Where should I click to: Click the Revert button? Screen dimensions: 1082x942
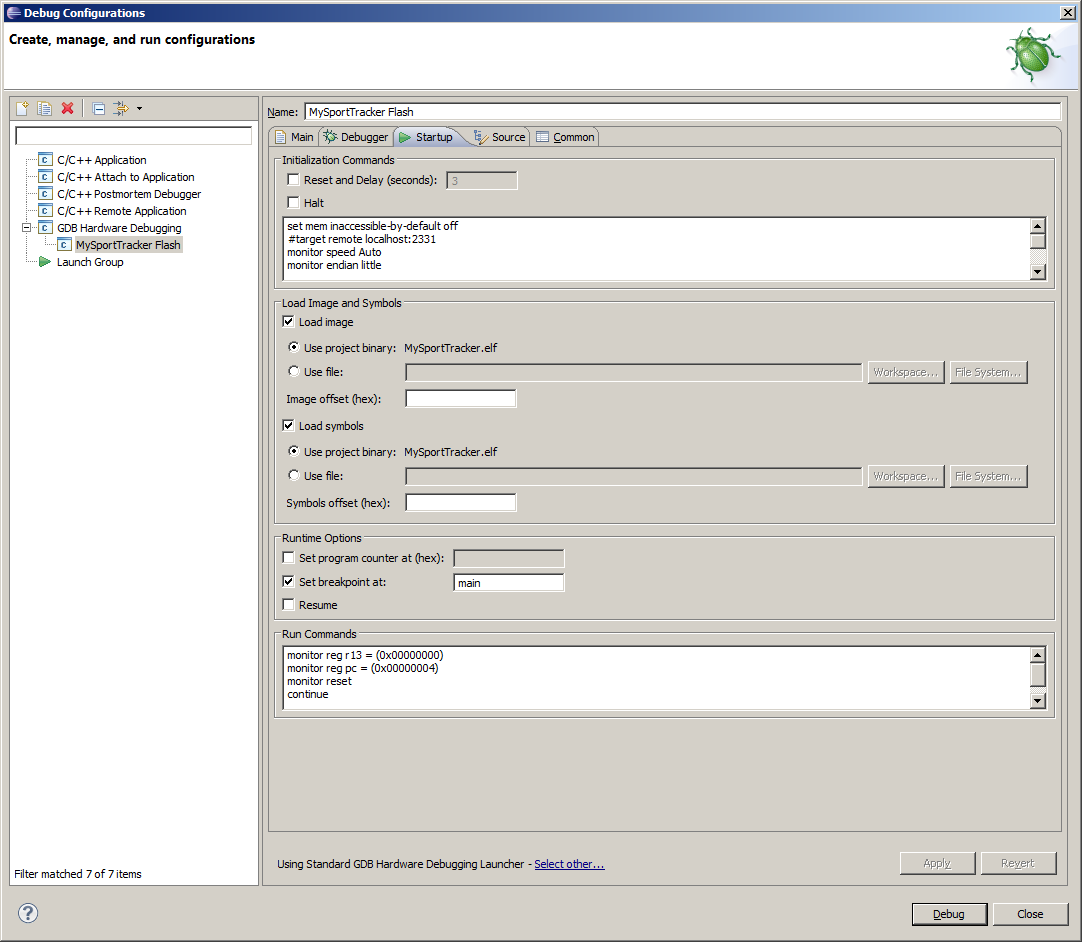[x=1018, y=863]
